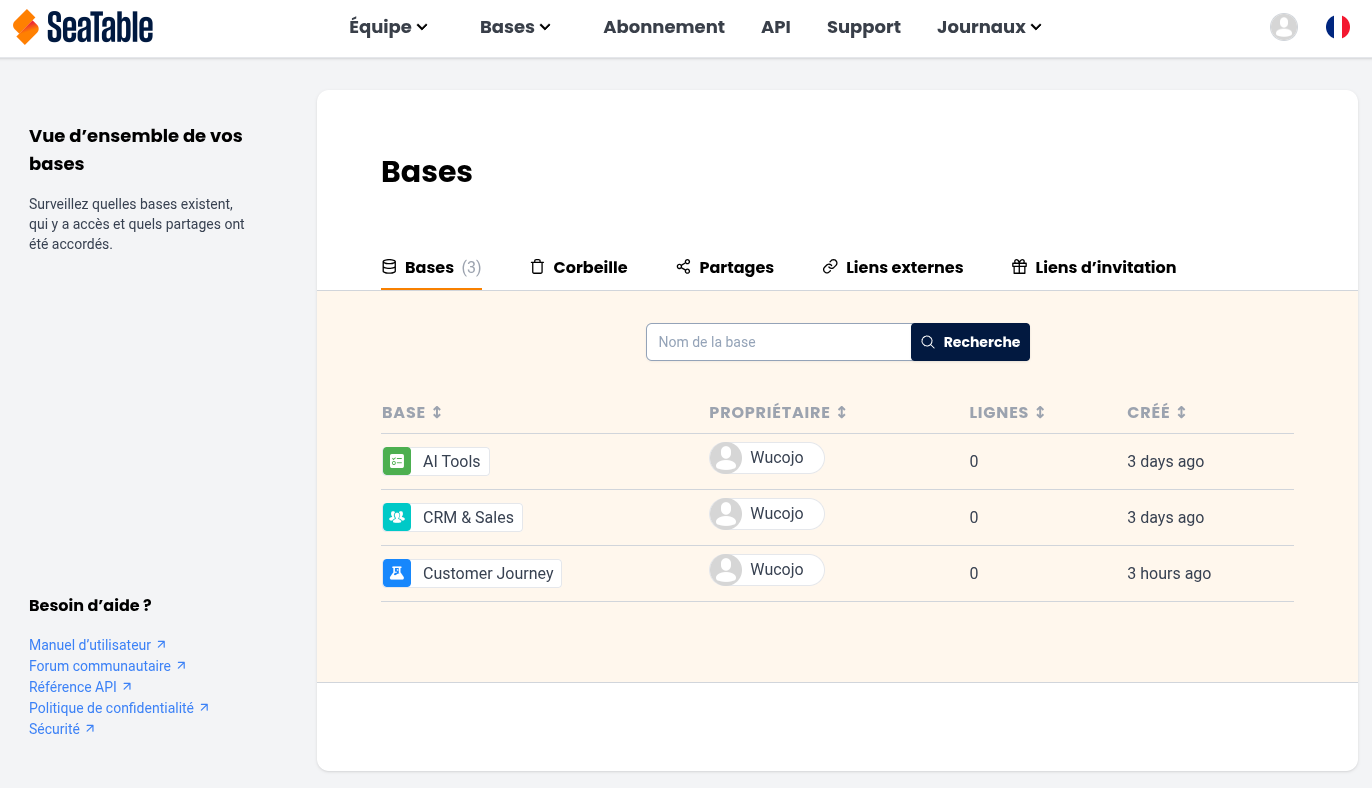This screenshot has width=1372, height=788.
Task: Click the teal CRM & Sales base icon
Action: [x=397, y=517]
